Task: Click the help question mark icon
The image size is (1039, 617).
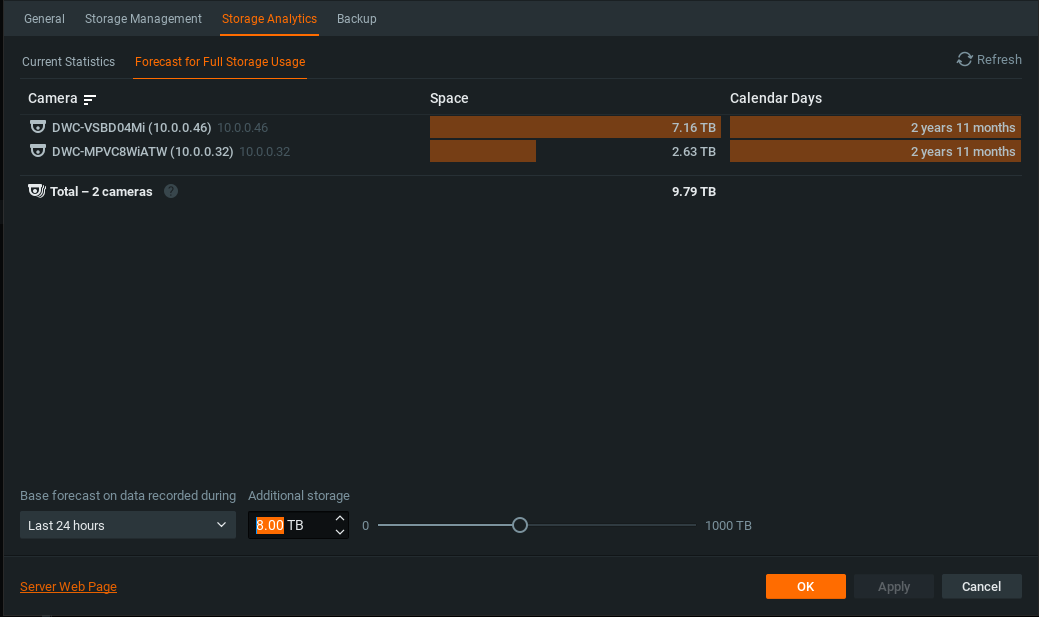Action: (171, 191)
